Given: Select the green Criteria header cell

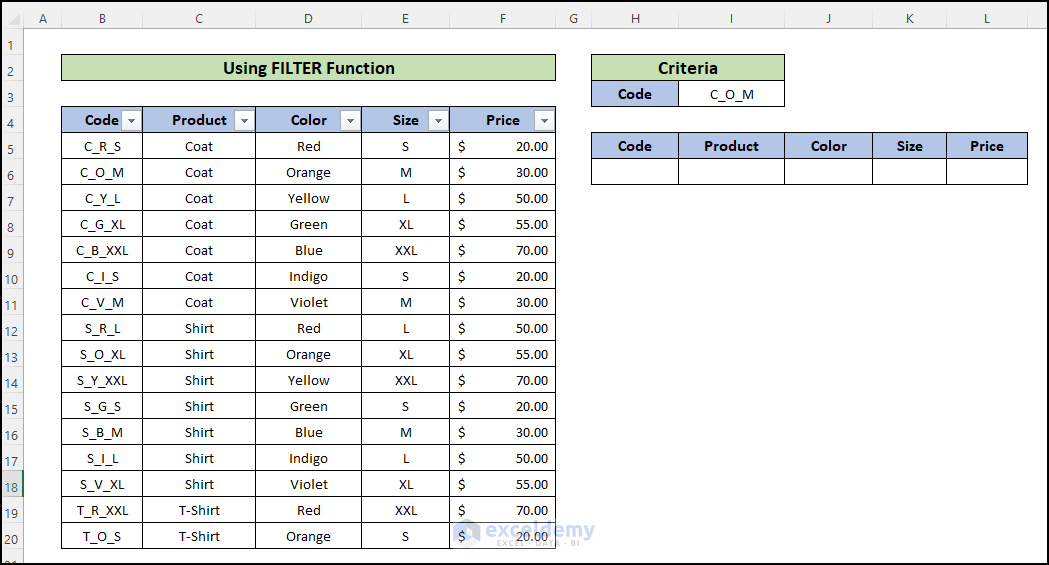Looking at the screenshot, I should [687, 68].
